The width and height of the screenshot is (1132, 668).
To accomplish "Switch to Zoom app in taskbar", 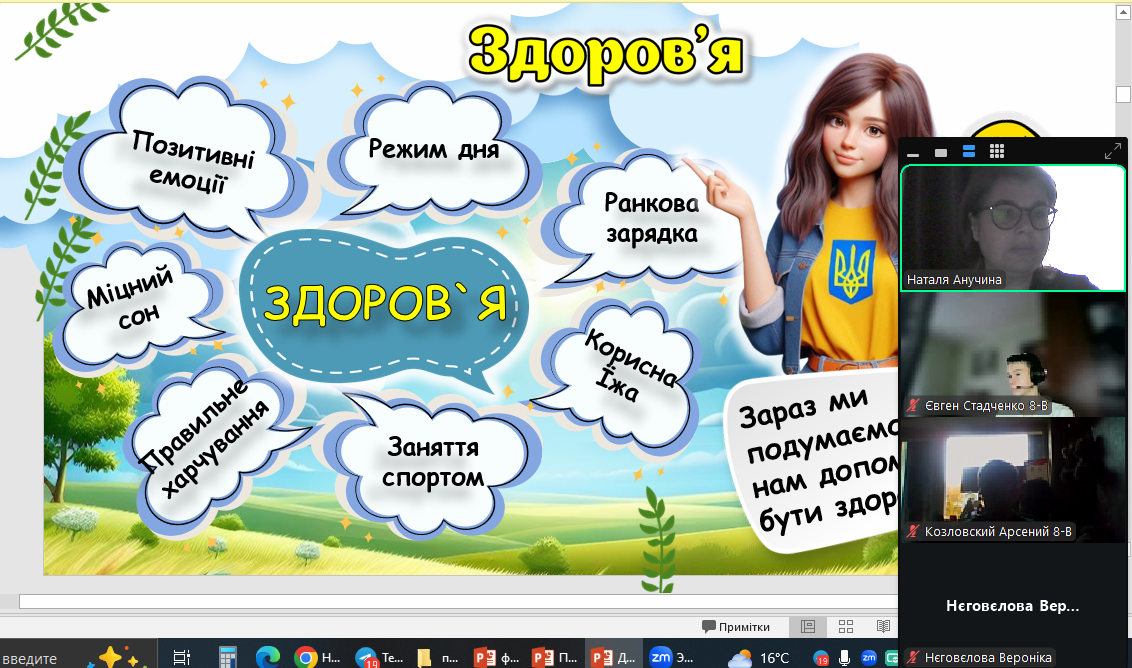I will pos(670,657).
